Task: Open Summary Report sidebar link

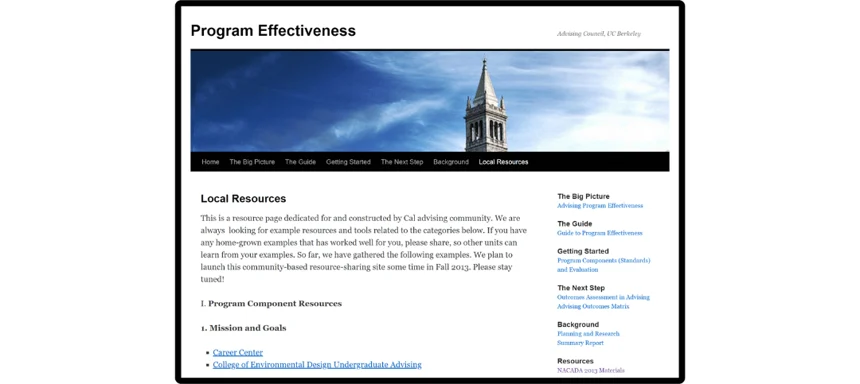Action: [580, 343]
